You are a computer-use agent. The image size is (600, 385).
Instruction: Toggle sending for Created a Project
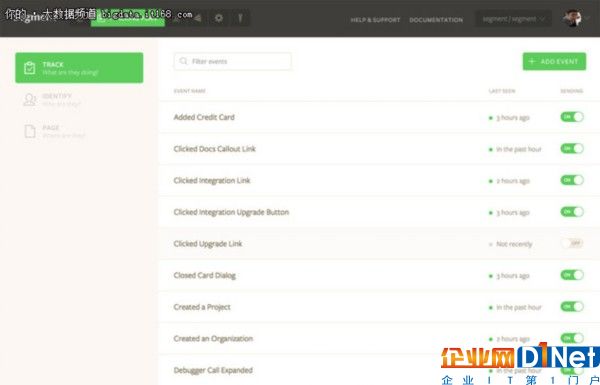(x=572, y=307)
